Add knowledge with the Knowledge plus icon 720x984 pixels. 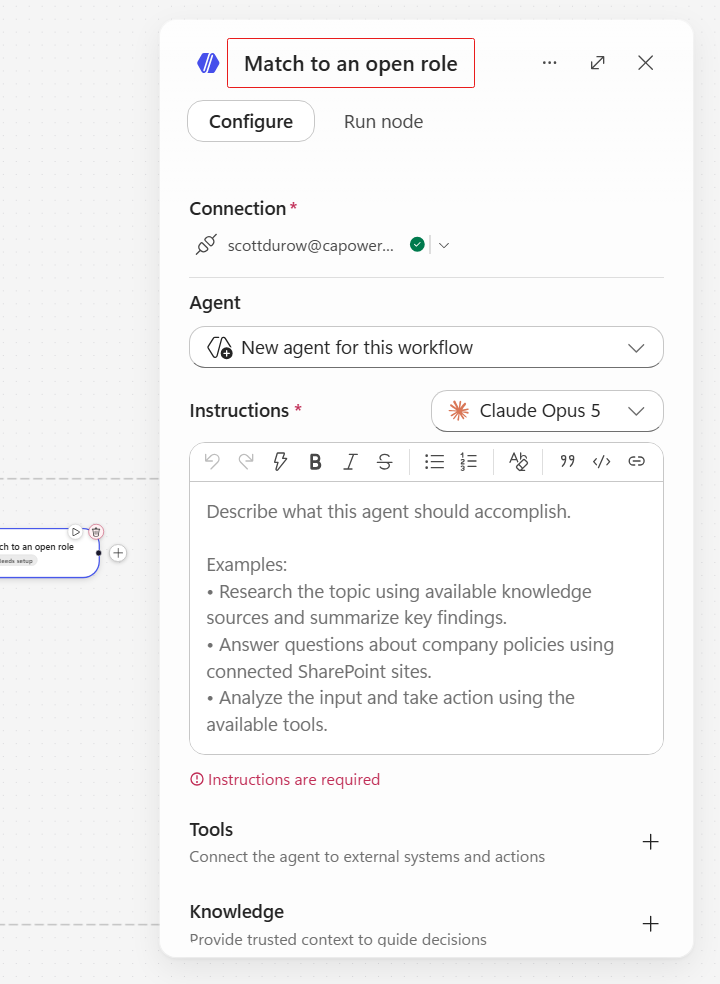[650, 924]
